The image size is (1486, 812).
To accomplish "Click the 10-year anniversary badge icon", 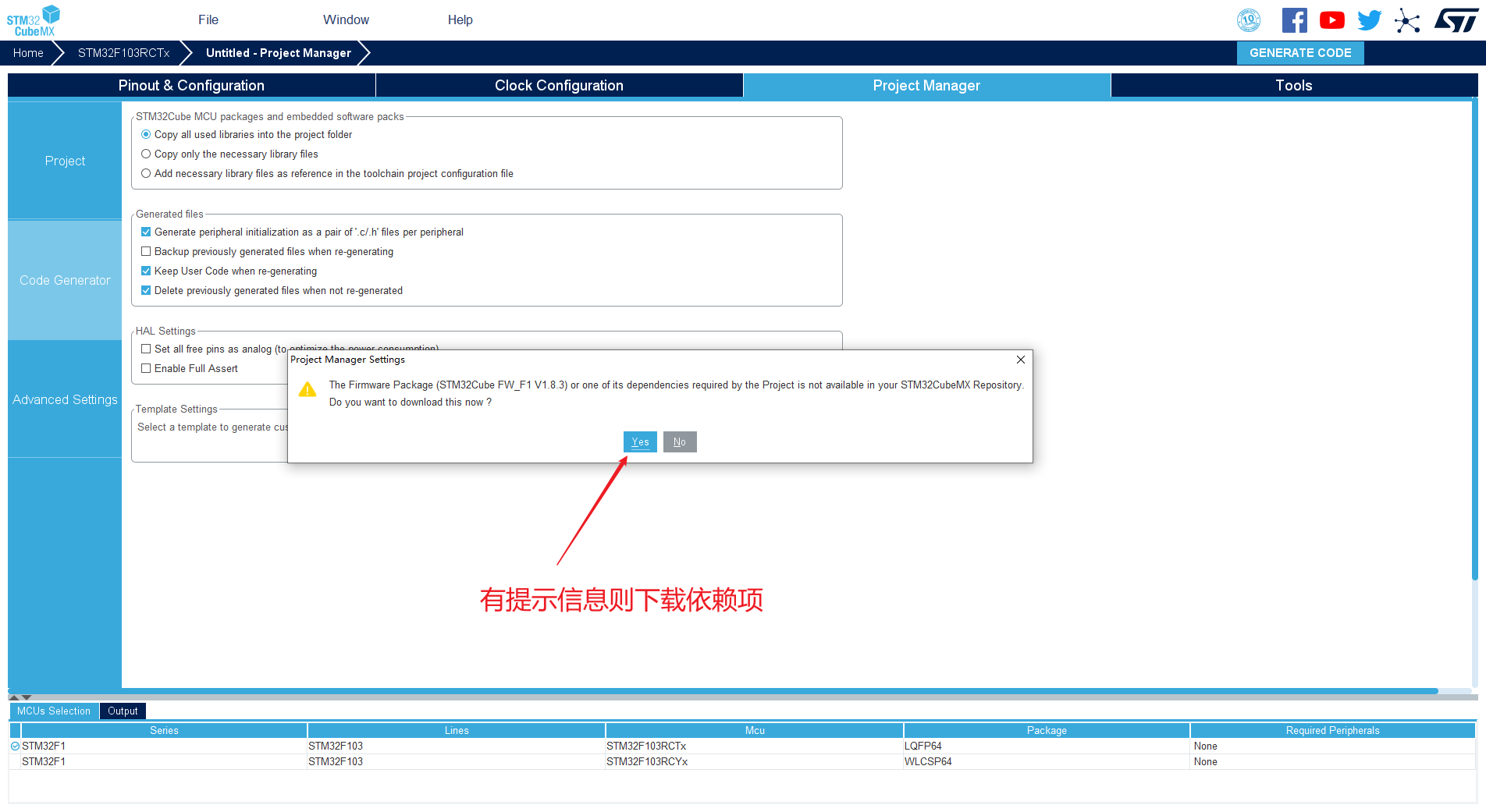I will pyautogui.click(x=1249, y=20).
